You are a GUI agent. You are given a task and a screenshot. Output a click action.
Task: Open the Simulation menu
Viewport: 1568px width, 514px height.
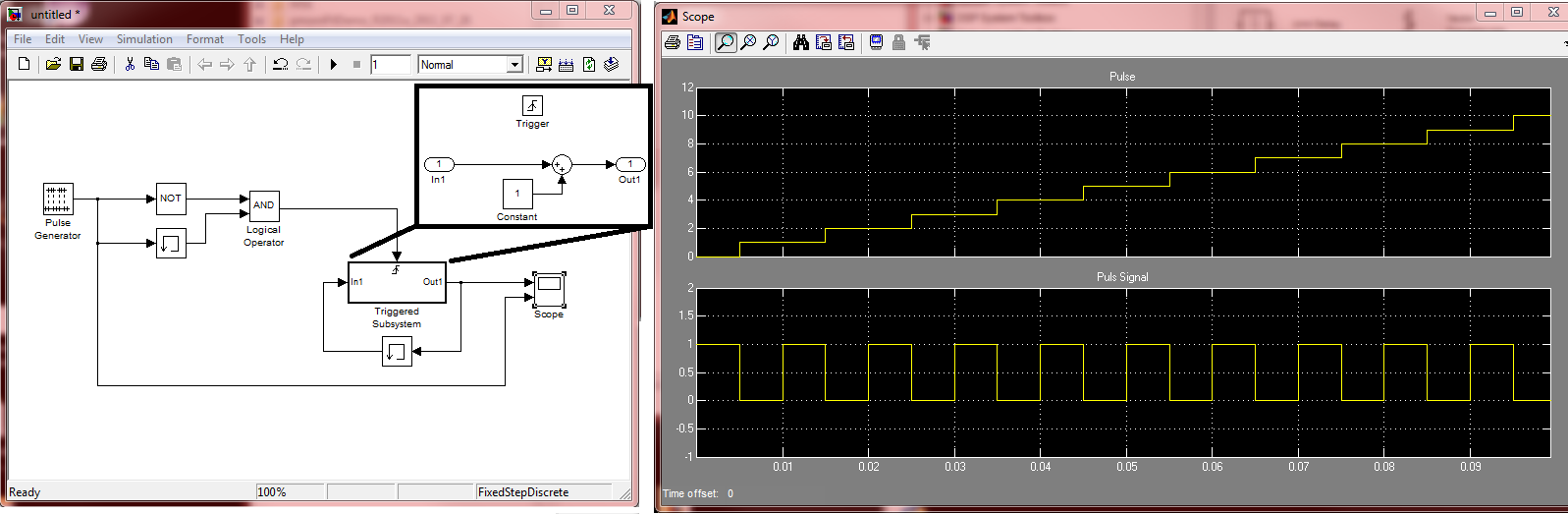click(x=144, y=39)
